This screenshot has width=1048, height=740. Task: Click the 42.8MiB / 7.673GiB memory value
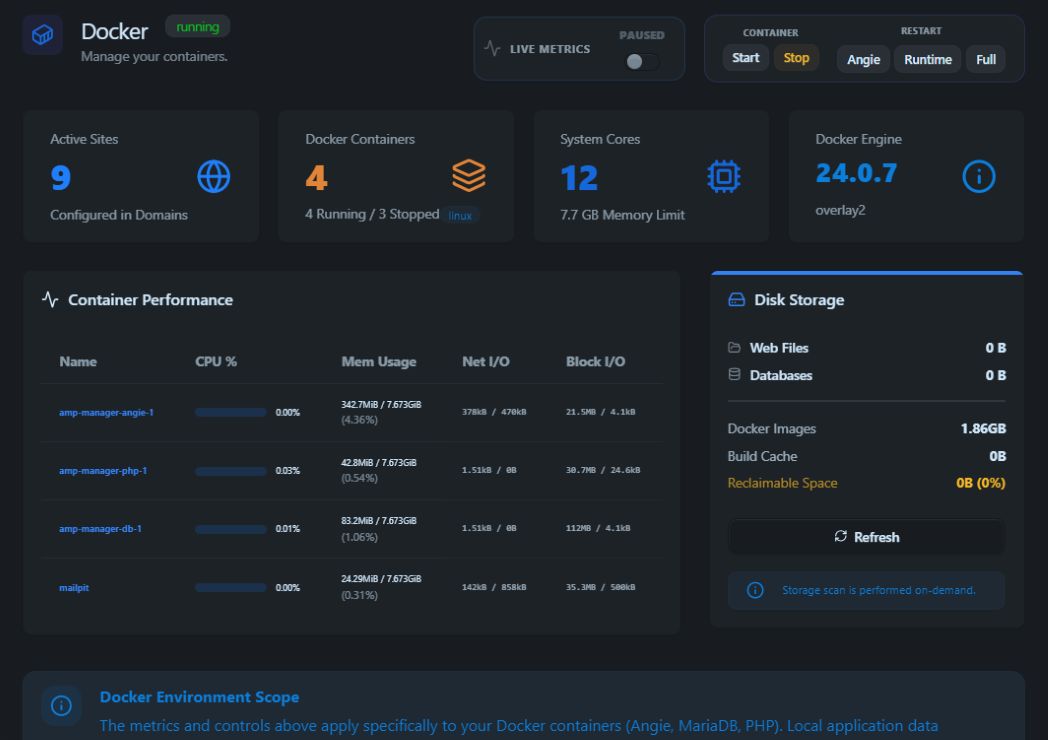(x=378, y=463)
